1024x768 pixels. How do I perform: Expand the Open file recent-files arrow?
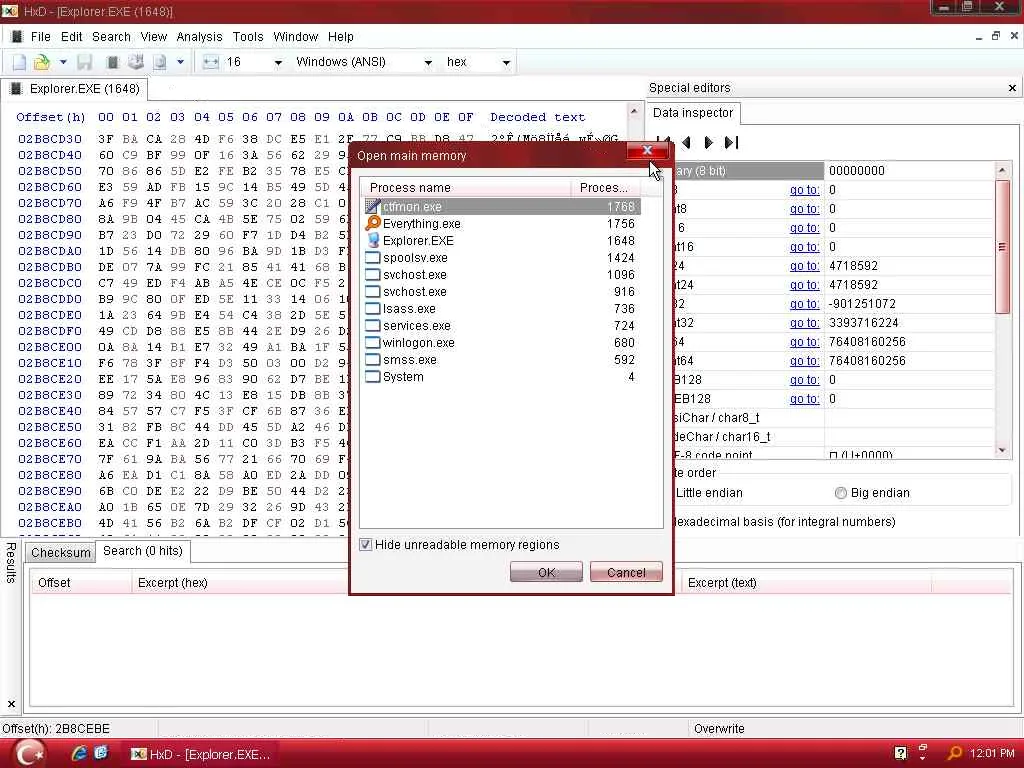pyautogui.click(x=63, y=62)
